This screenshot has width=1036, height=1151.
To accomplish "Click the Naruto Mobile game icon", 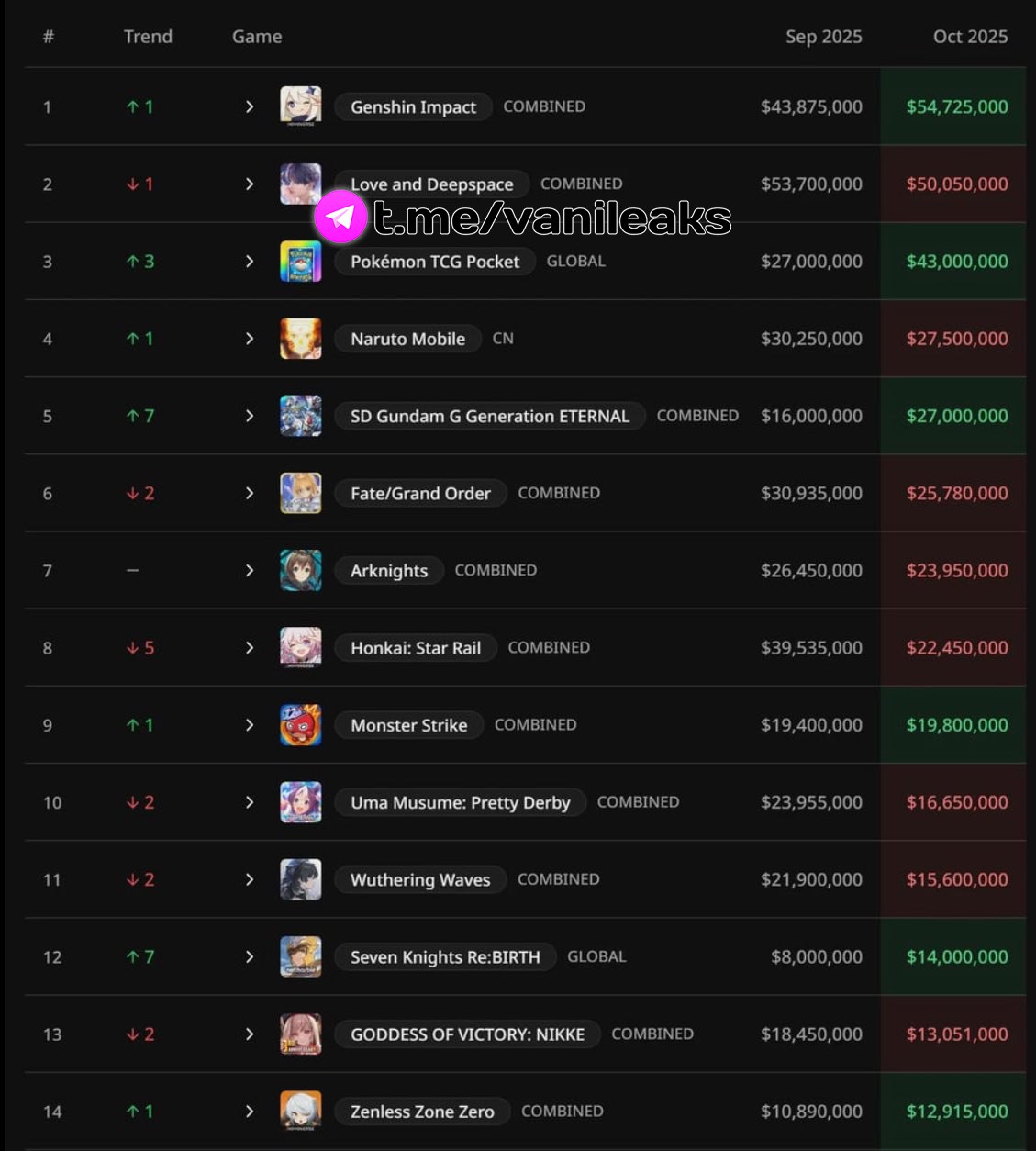I will (x=300, y=339).
